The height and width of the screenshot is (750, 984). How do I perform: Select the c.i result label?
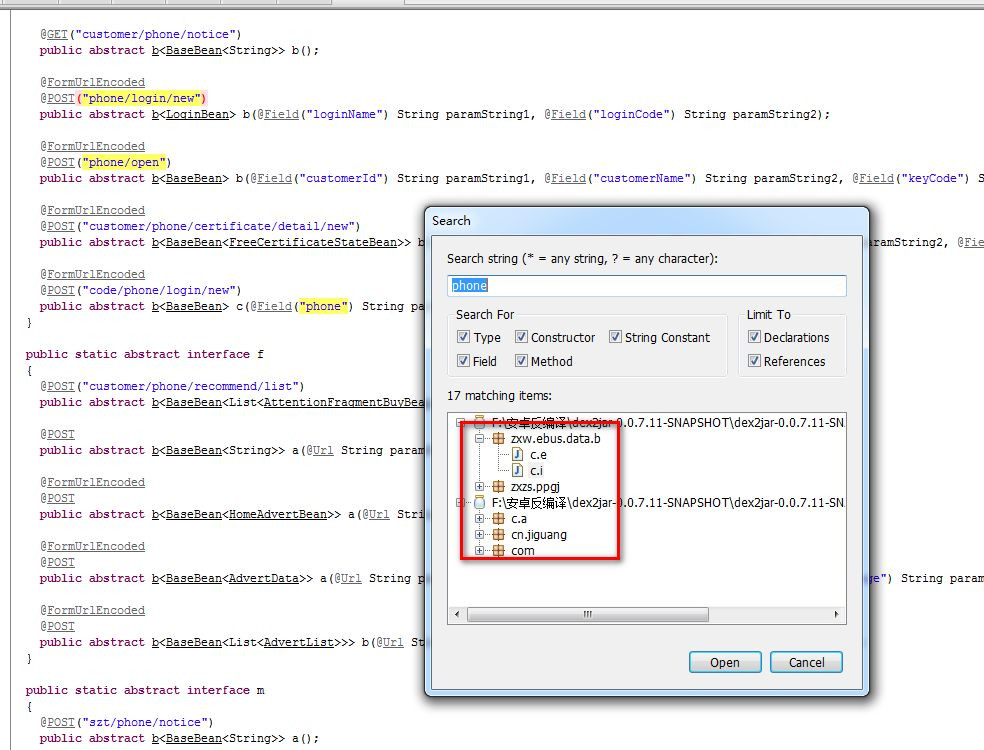click(x=537, y=471)
